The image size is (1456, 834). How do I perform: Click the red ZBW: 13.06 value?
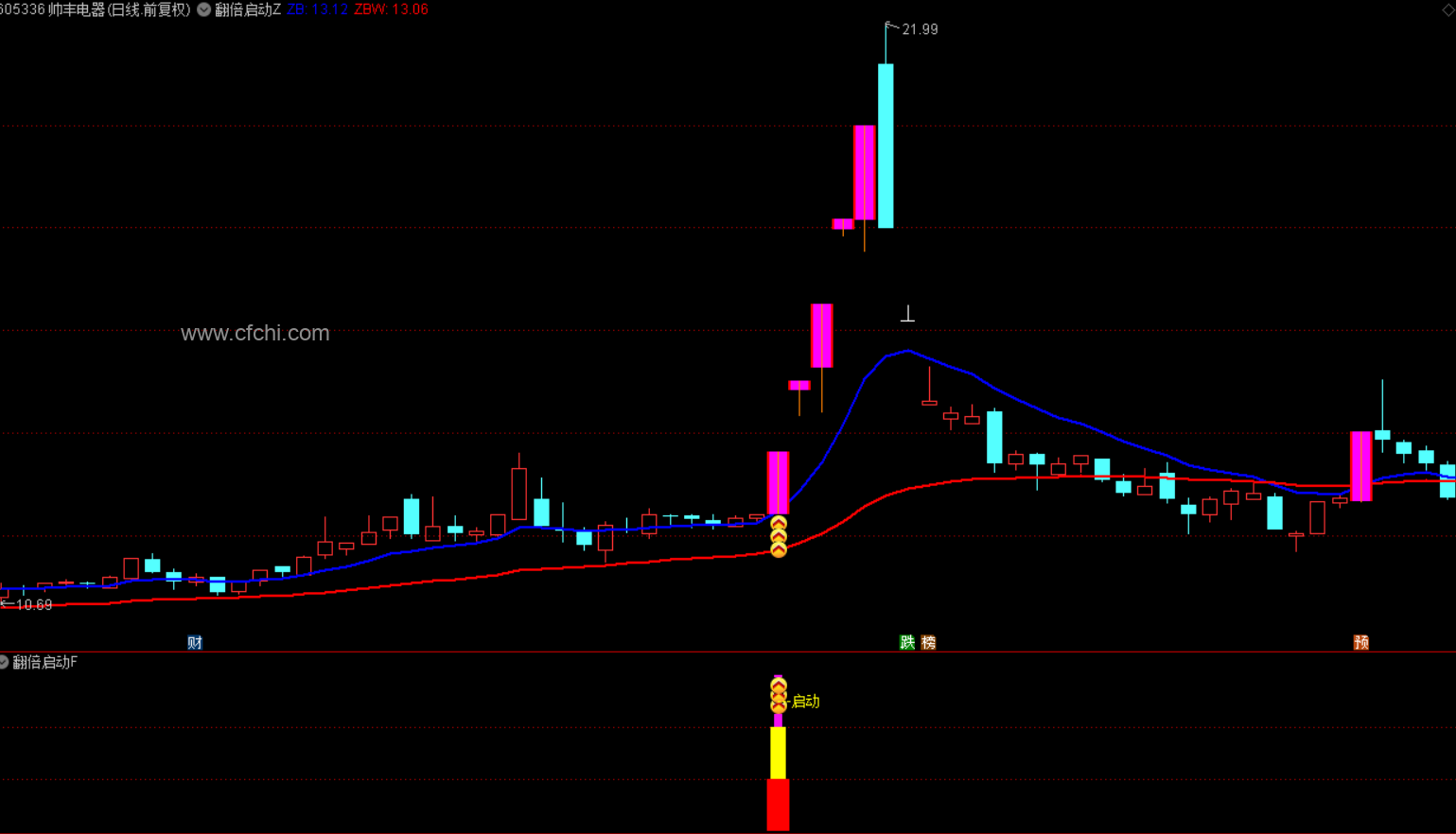(391, 9)
